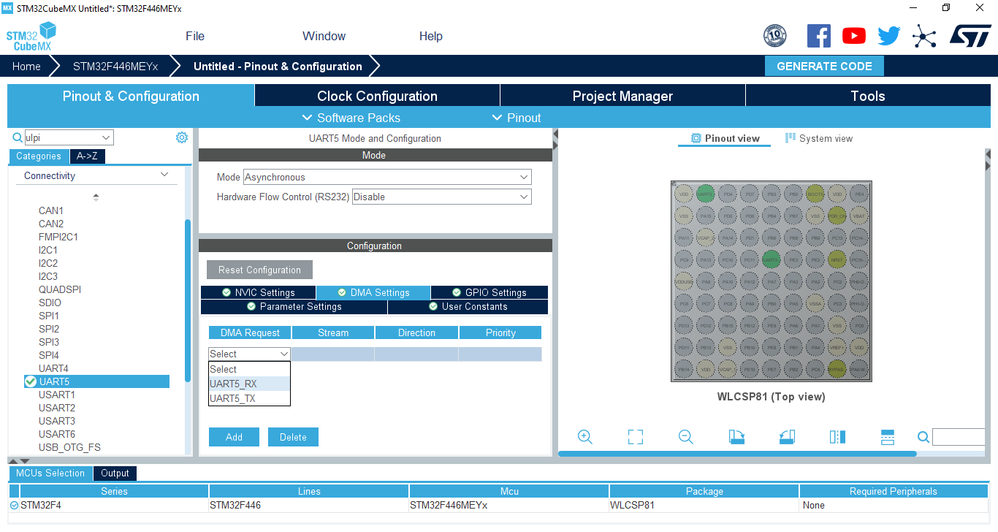Collapse the bottom MCU panel arrow
The height and width of the screenshot is (532, 998).
click(x=24, y=461)
